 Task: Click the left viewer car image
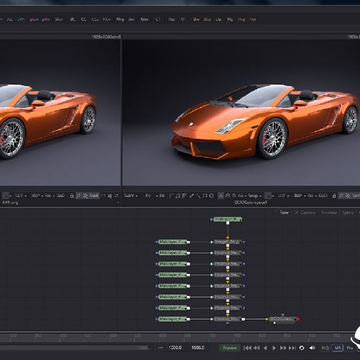tap(60, 113)
